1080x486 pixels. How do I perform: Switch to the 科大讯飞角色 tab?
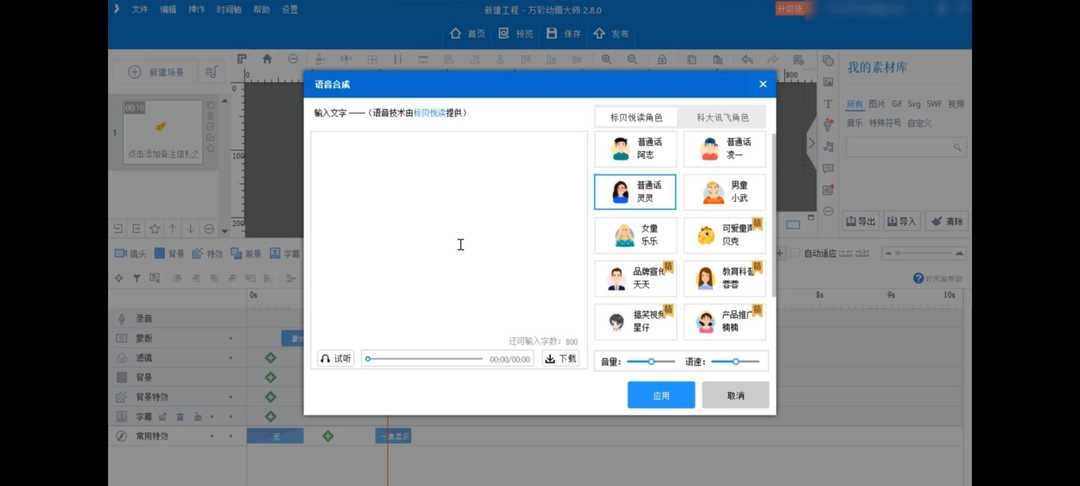click(x=723, y=117)
